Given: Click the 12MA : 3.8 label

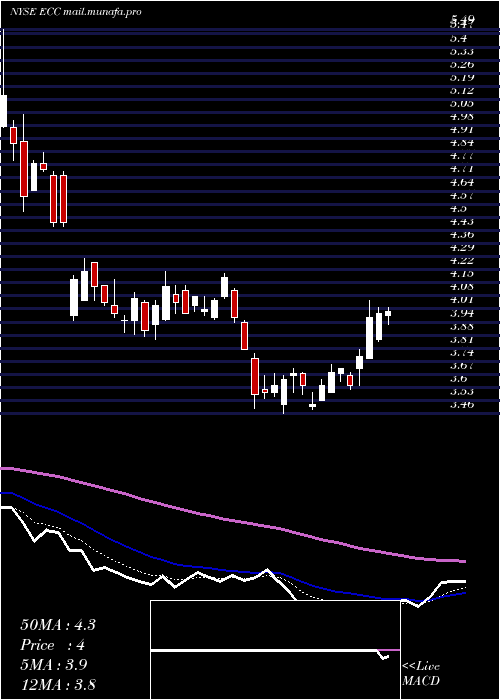Looking at the screenshot, I should (x=58, y=684).
